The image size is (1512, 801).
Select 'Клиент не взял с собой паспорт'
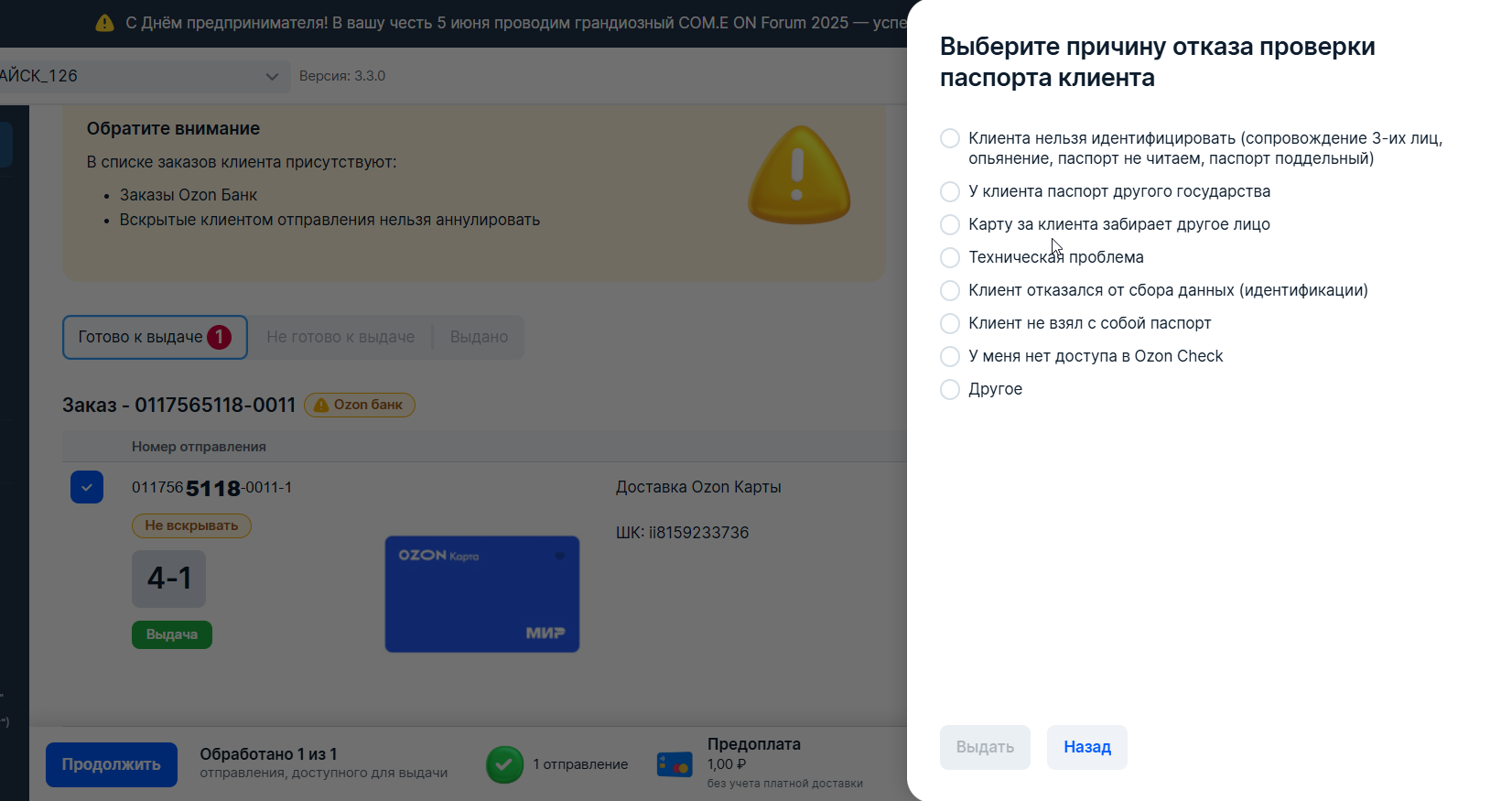pyautogui.click(x=950, y=323)
